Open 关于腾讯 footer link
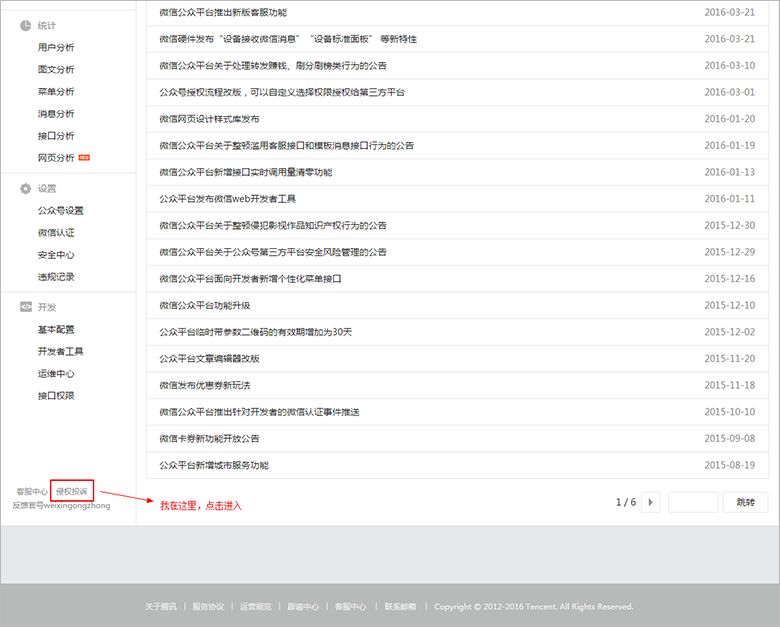Screen dimensions: 780x627 161,607
